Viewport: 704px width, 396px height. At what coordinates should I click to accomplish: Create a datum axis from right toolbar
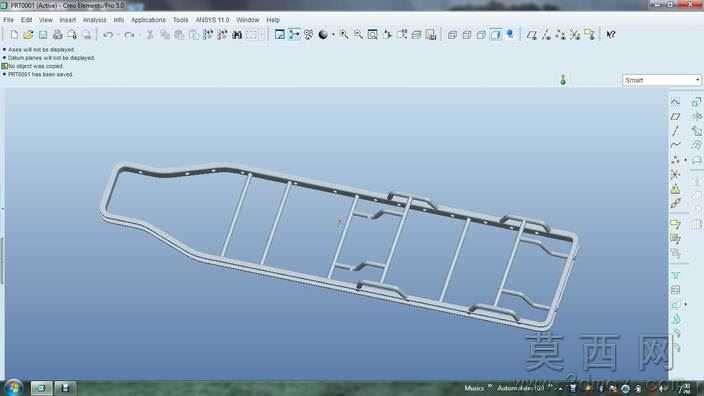pos(675,131)
